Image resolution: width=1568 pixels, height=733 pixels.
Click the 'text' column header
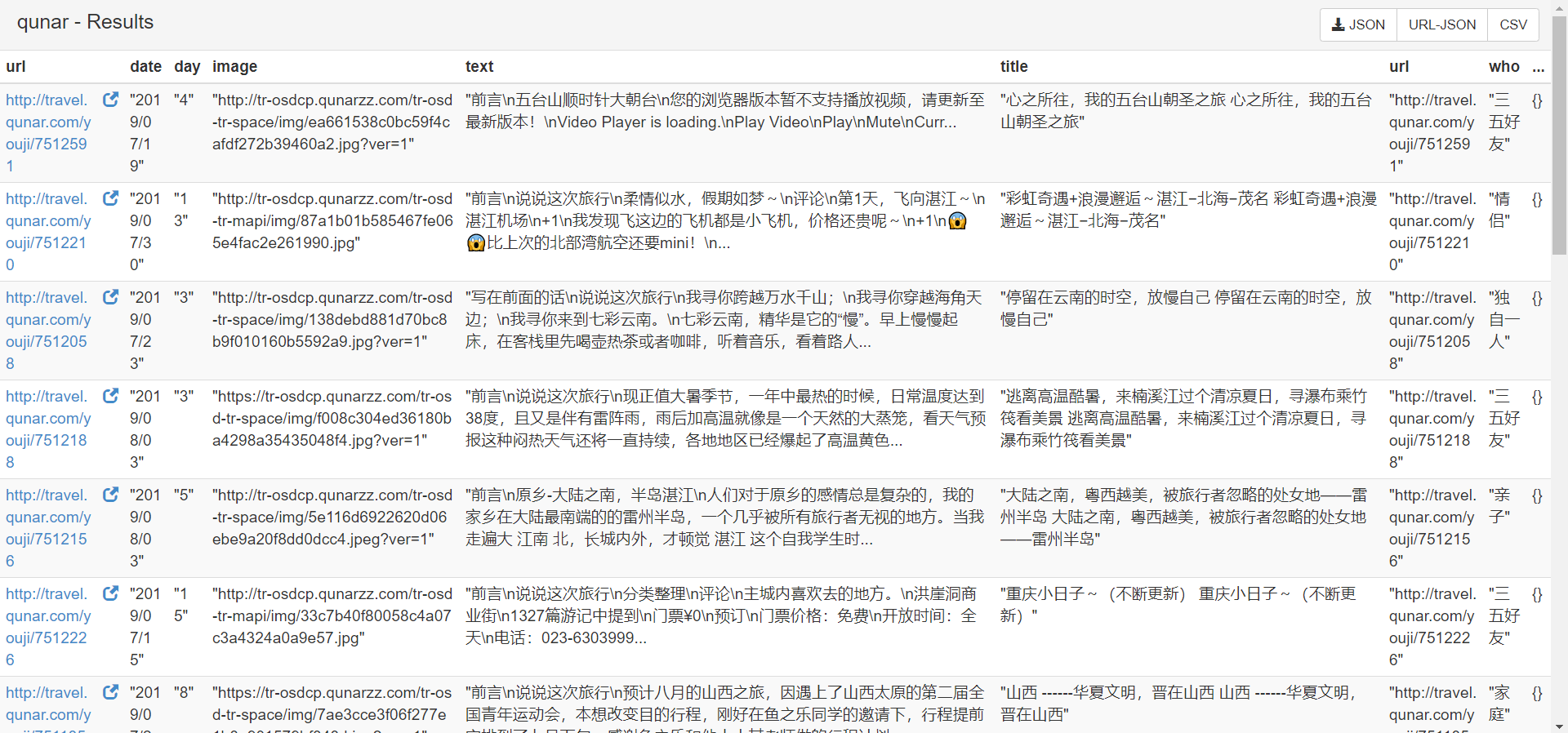[479, 66]
